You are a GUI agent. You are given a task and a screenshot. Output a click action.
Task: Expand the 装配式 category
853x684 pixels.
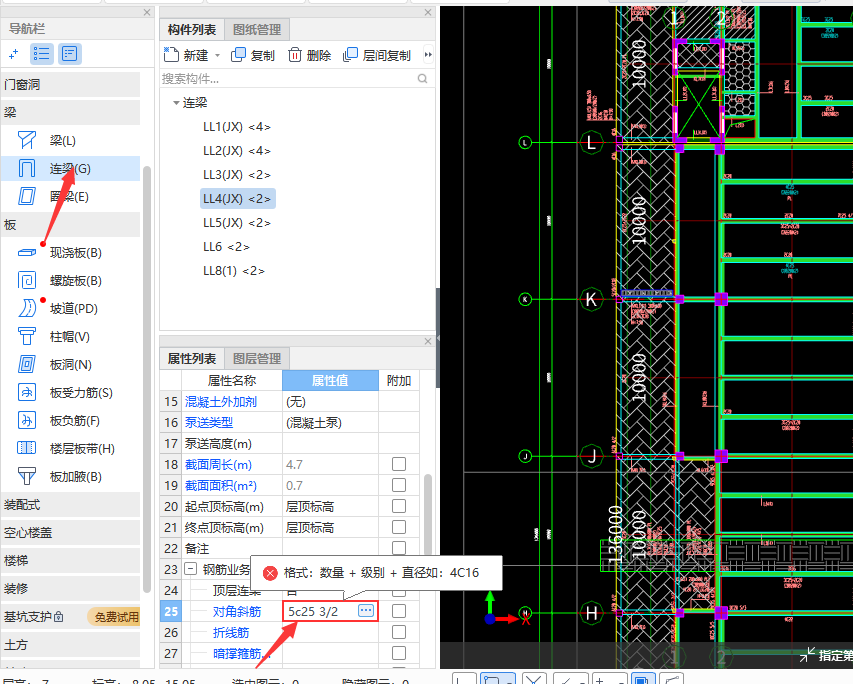[71, 505]
